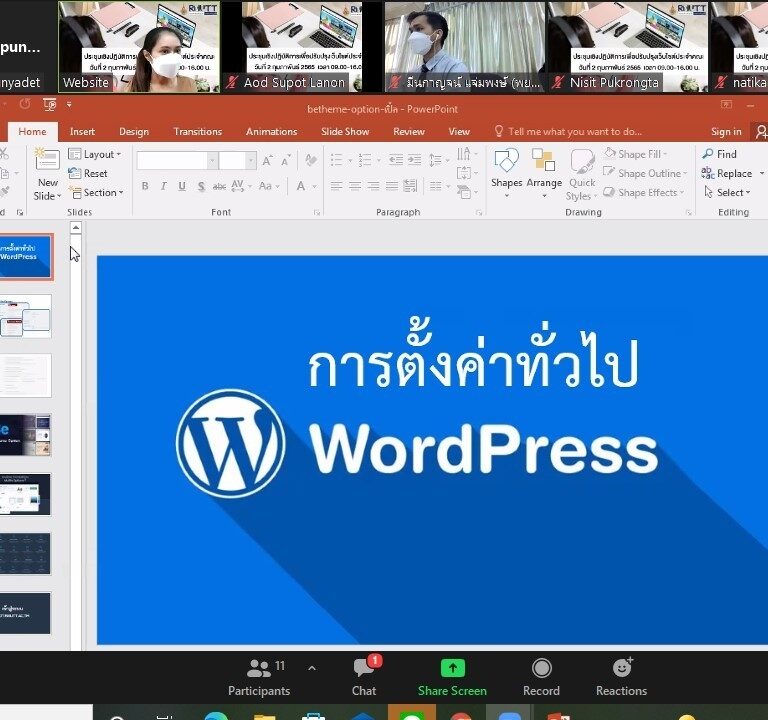Screen dimensions: 768x720
Task: Open the Section dropdown
Action: tap(96, 192)
